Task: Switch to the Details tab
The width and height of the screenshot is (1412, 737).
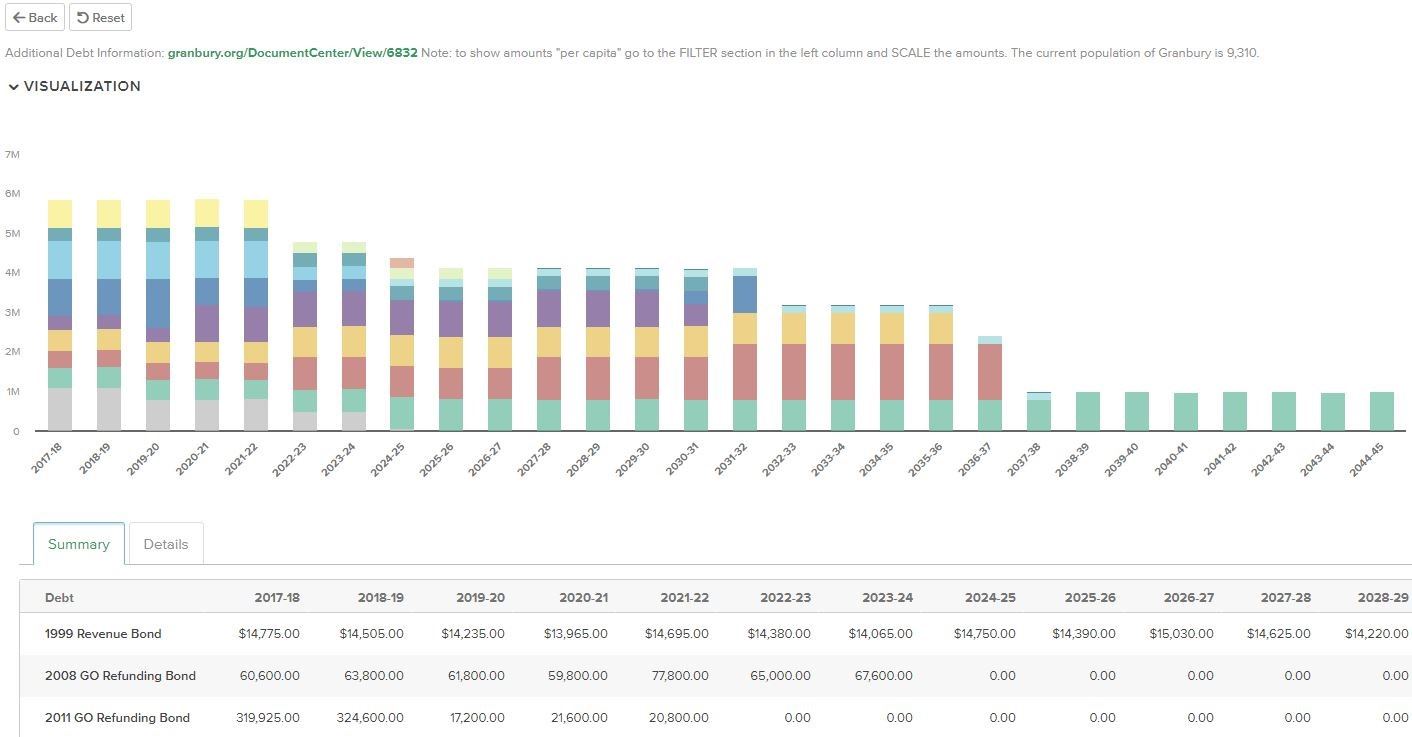Action: [x=165, y=544]
